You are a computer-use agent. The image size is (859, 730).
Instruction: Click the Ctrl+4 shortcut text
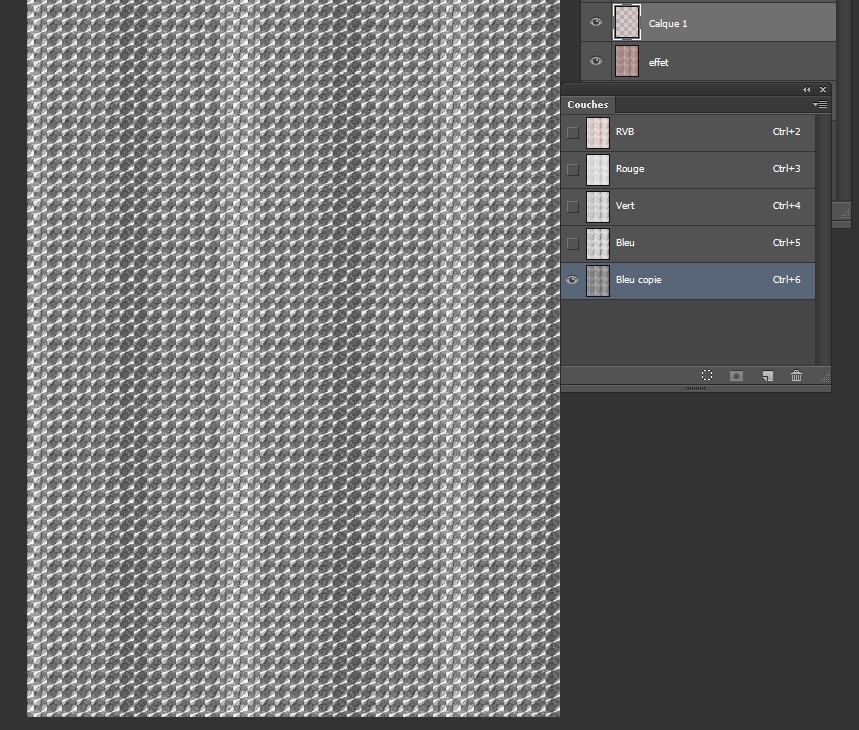click(x=786, y=205)
